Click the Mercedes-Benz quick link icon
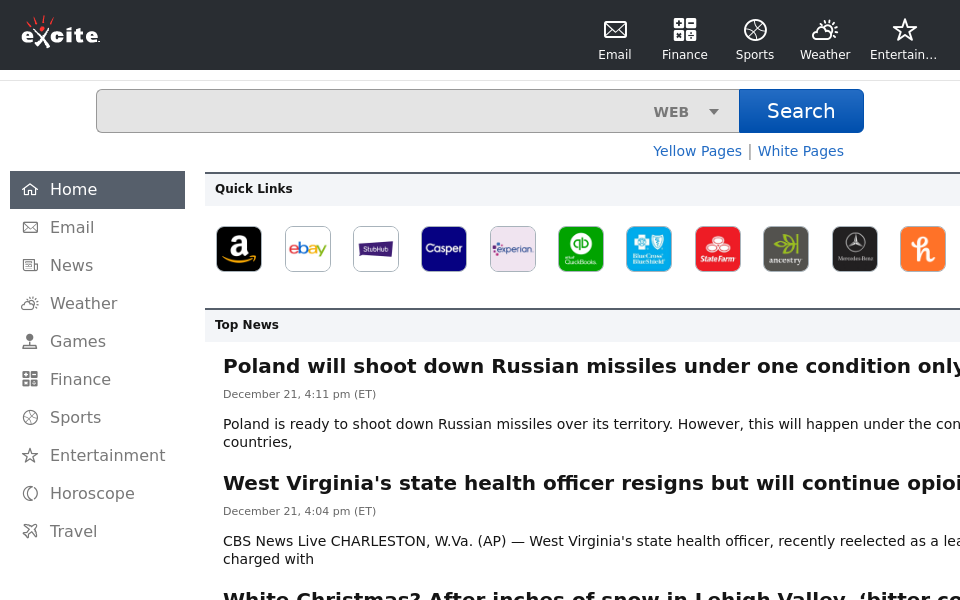The width and height of the screenshot is (960, 600). pos(855,249)
